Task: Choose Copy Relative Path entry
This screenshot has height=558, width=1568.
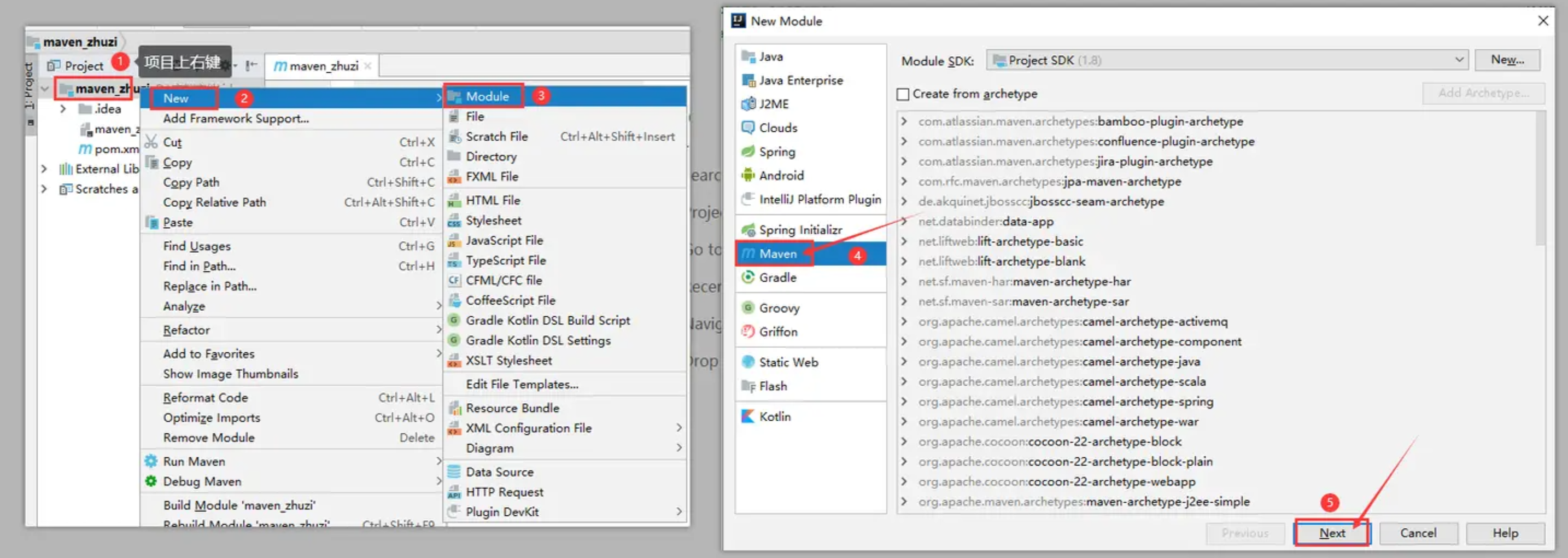Action: pyautogui.click(x=292, y=202)
